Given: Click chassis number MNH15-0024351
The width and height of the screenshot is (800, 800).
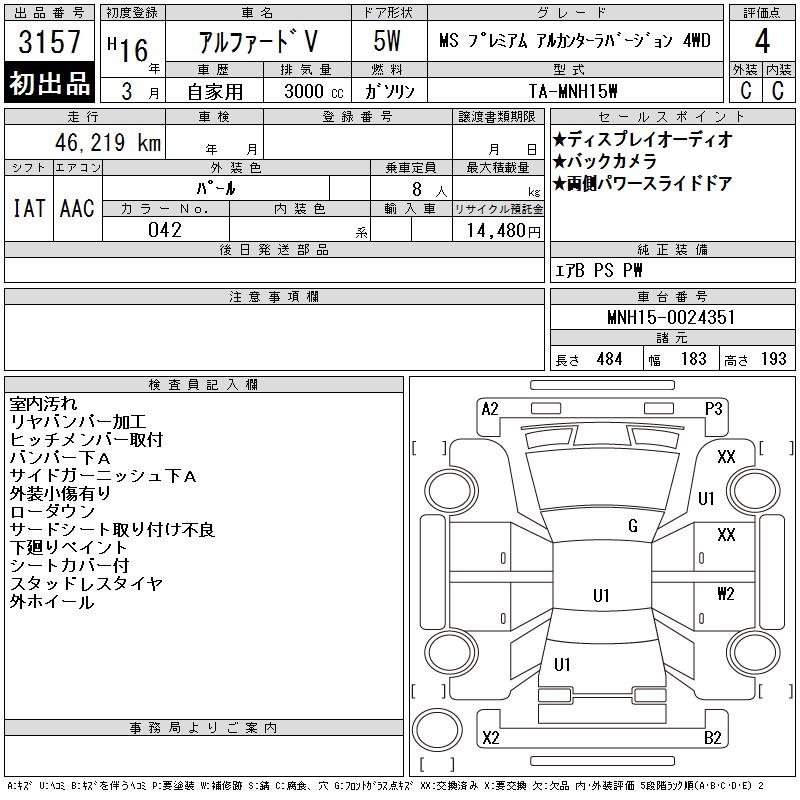Looking at the screenshot, I should coord(671,317).
